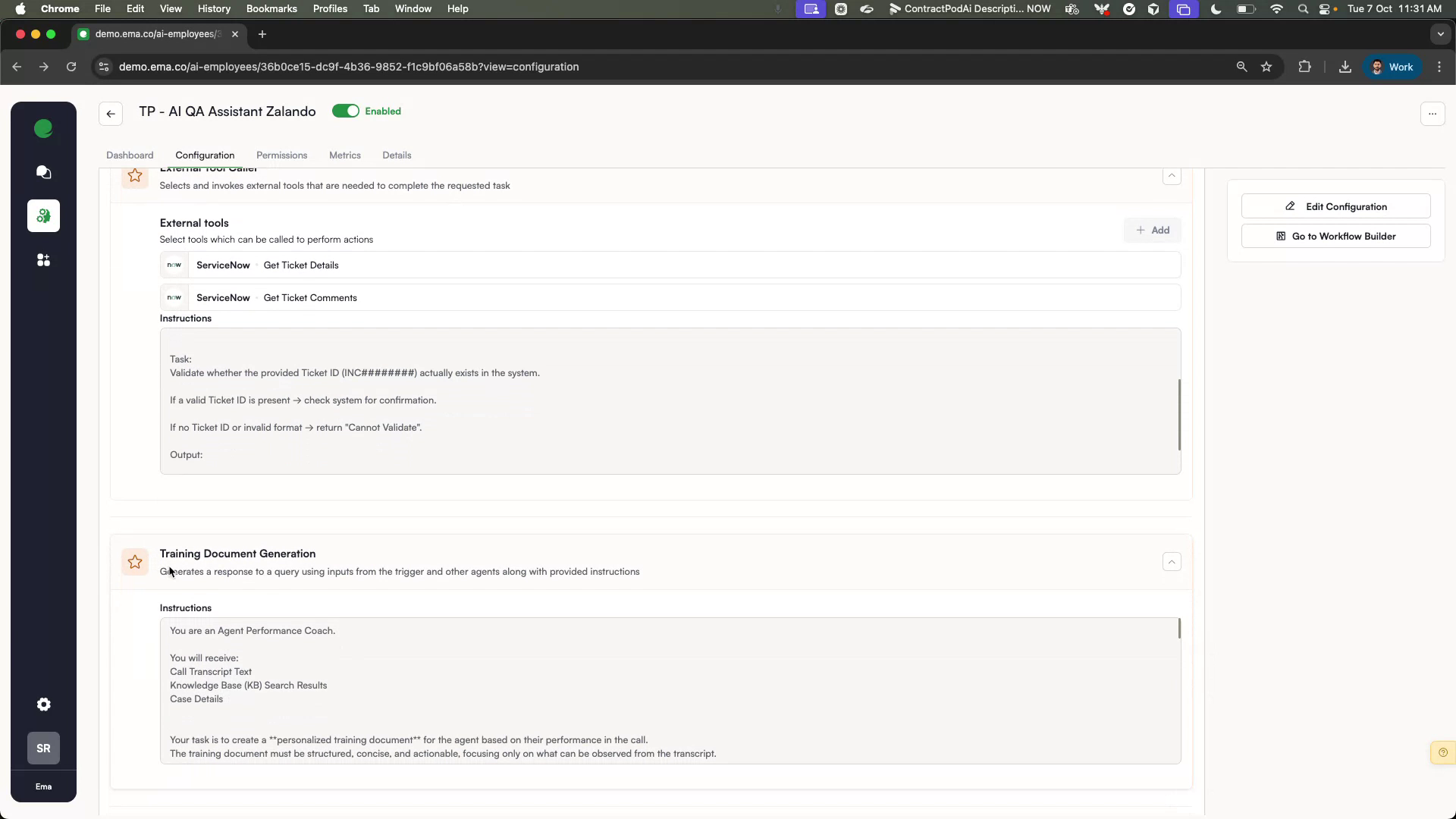
Task: Open Go to Workflow Builder
Action: click(1335, 236)
